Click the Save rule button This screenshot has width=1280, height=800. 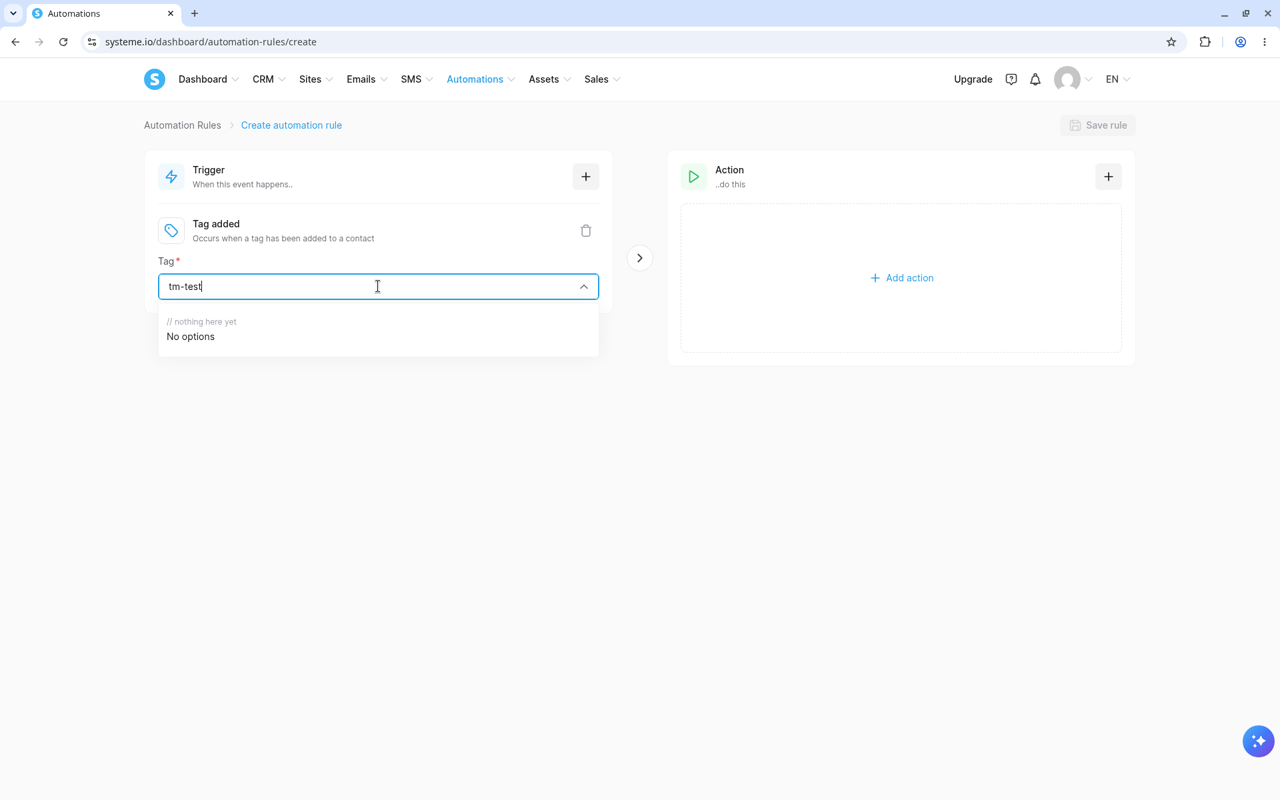[x=1098, y=125]
